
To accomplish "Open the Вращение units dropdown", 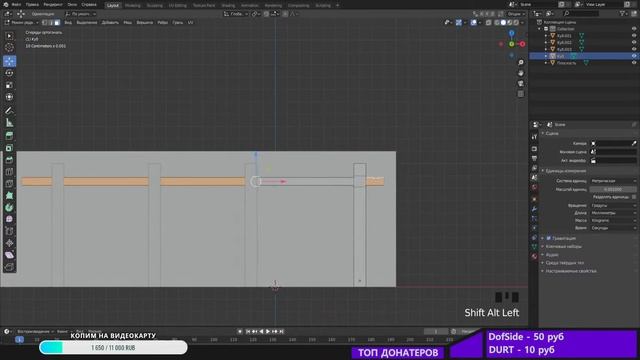I will coord(613,206).
